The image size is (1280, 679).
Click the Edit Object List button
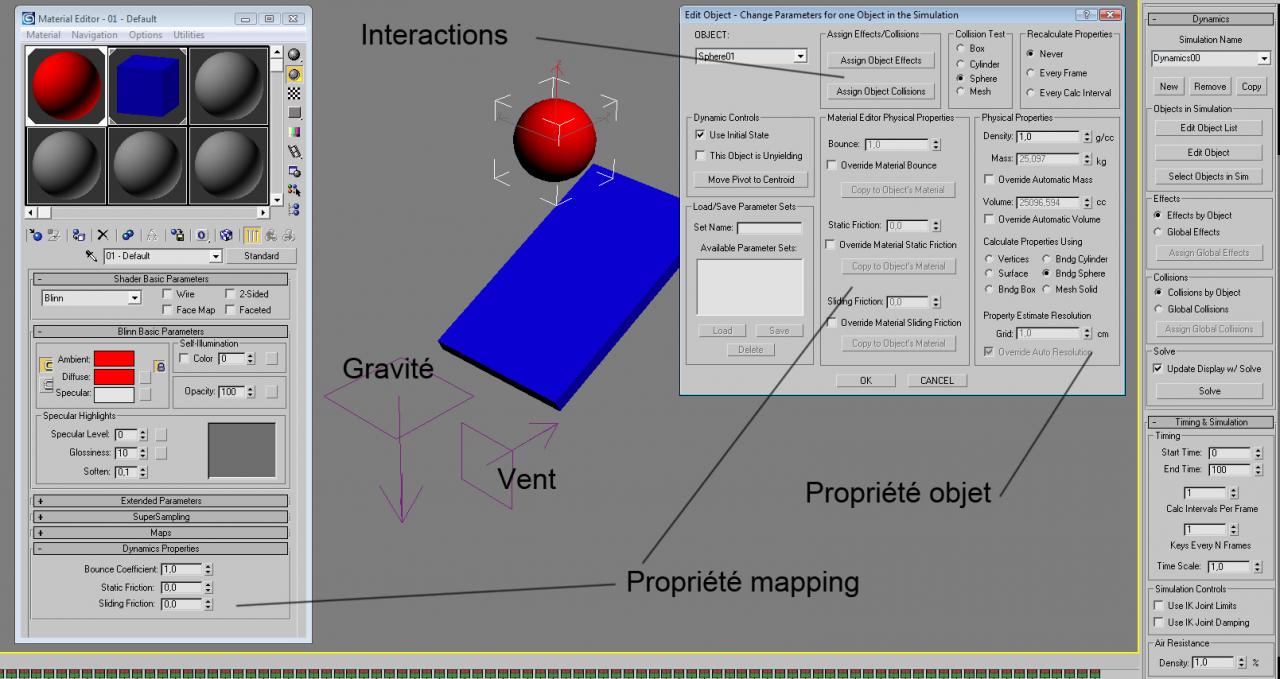1209,128
